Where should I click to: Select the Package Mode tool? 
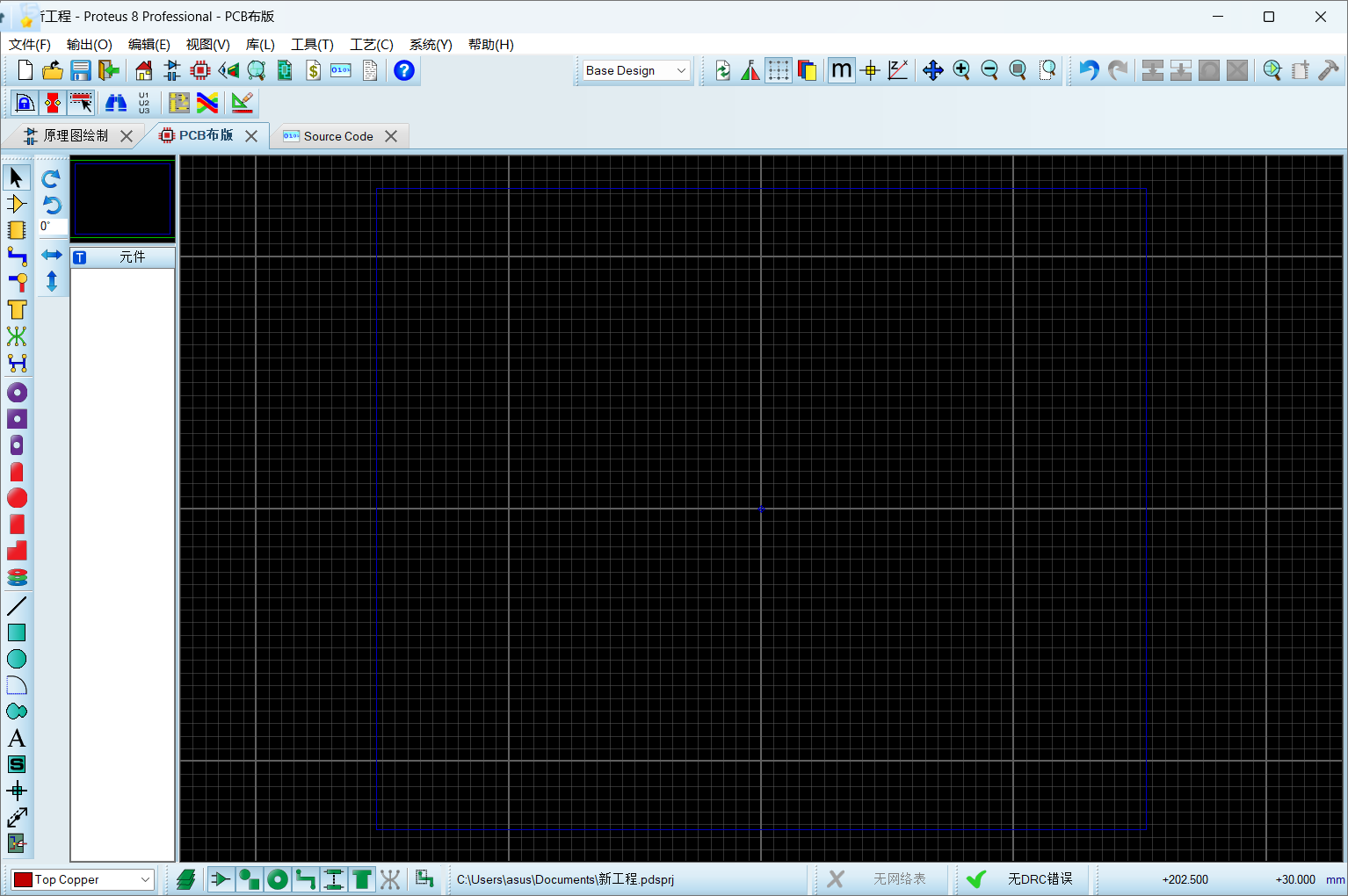click(x=17, y=230)
